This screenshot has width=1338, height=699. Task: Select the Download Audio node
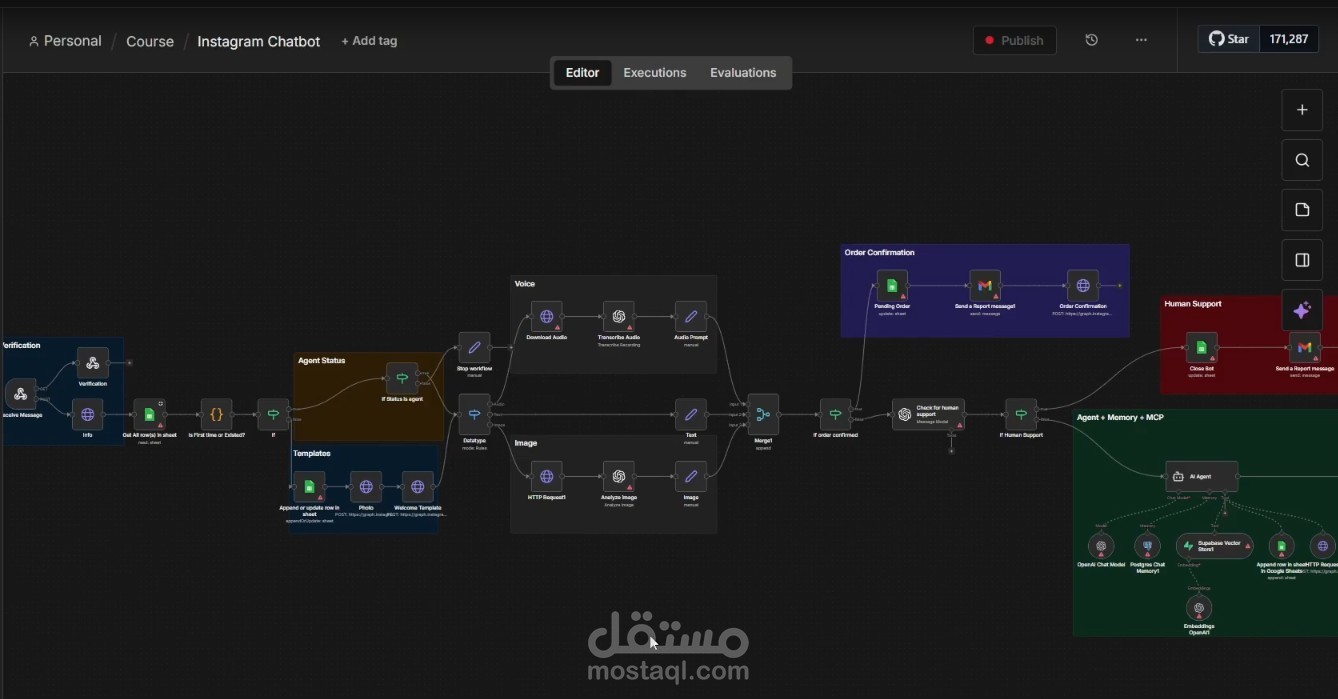pos(546,317)
